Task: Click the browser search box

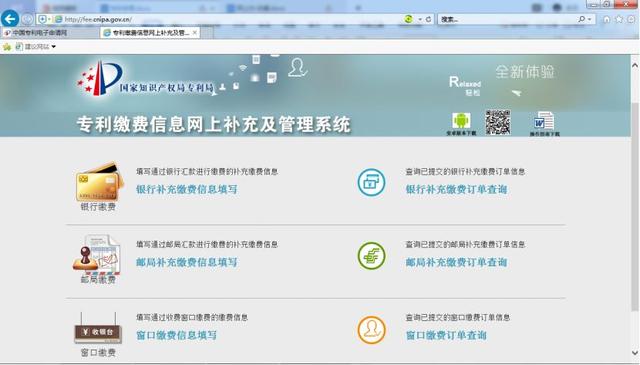Action: point(506,19)
